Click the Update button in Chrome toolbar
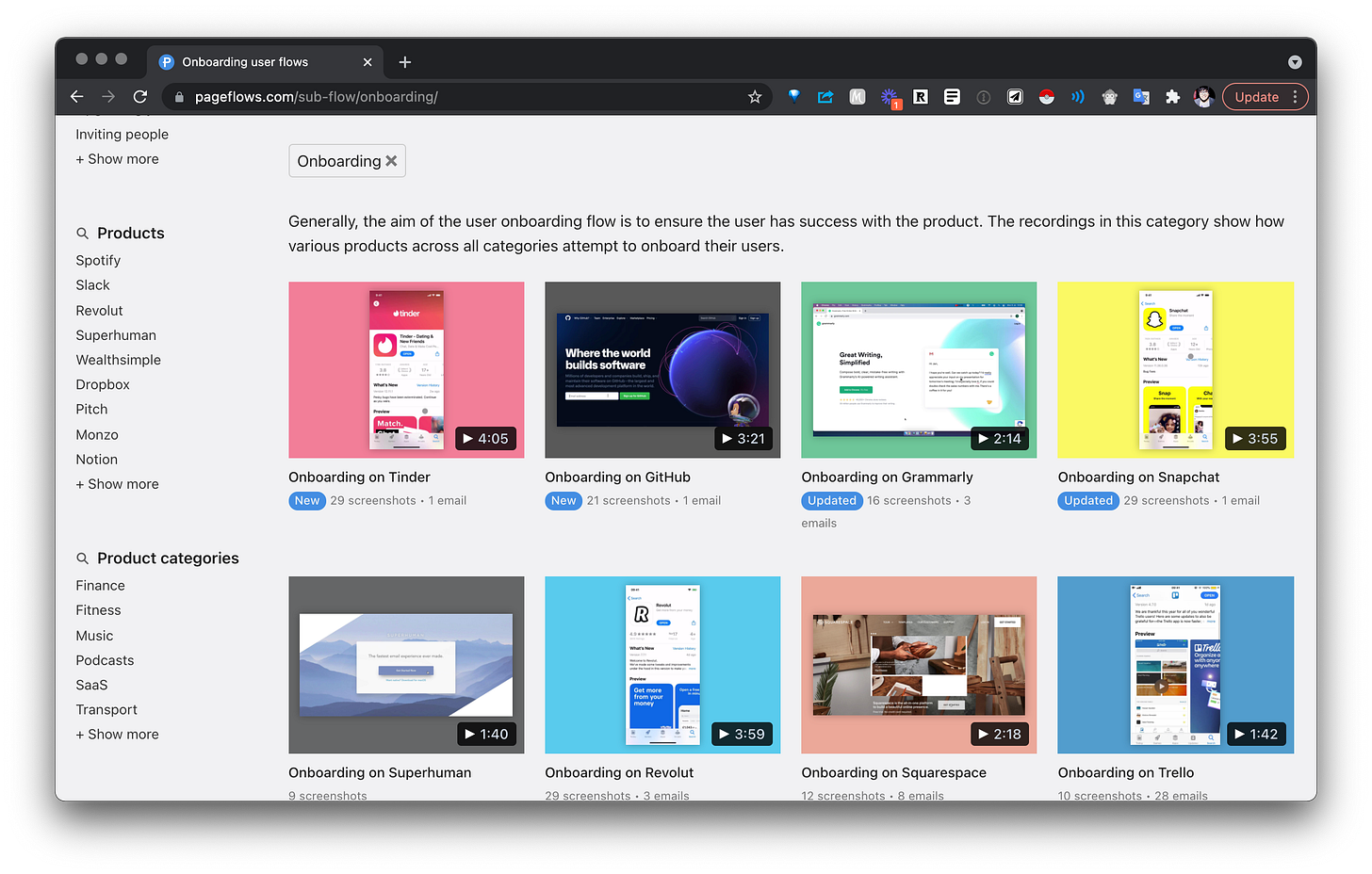 1257,97
